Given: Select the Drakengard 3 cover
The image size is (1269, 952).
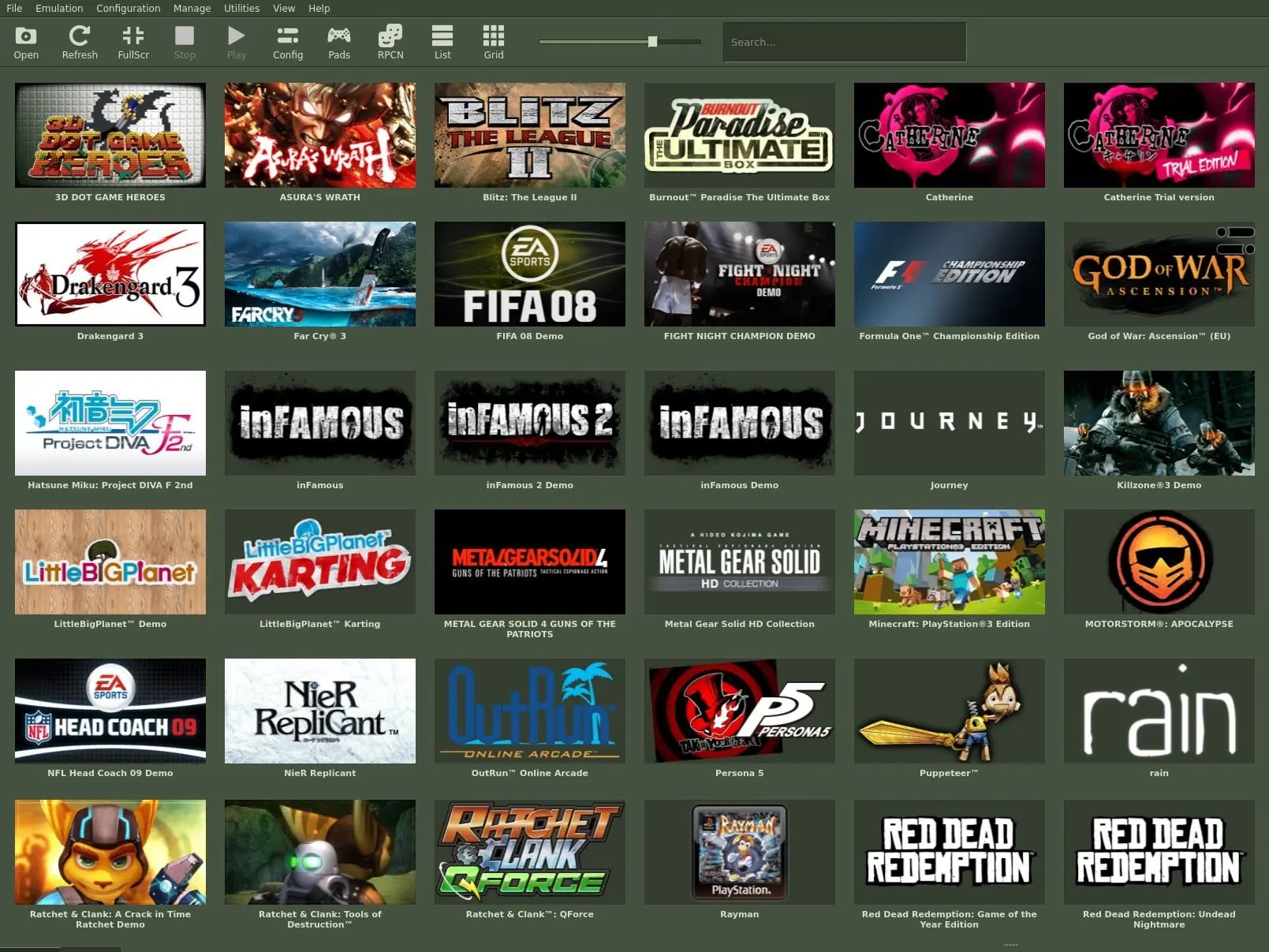Looking at the screenshot, I should [x=110, y=274].
